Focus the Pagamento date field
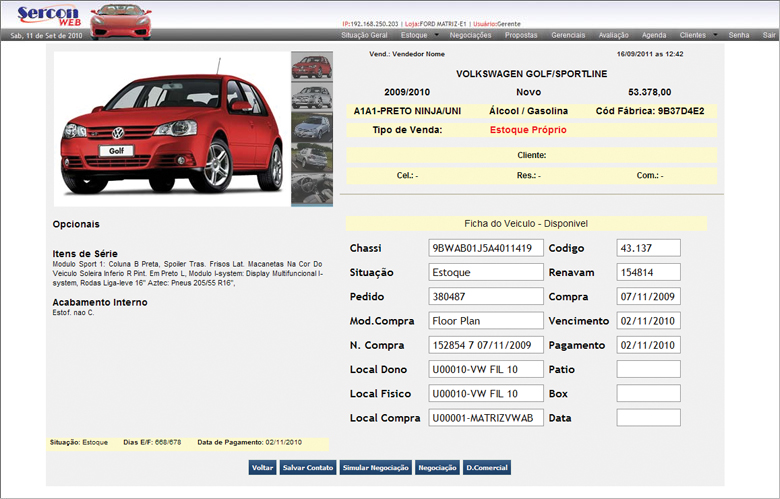The height and width of the screenshot is (499, 780). click(x=649, y=345)
